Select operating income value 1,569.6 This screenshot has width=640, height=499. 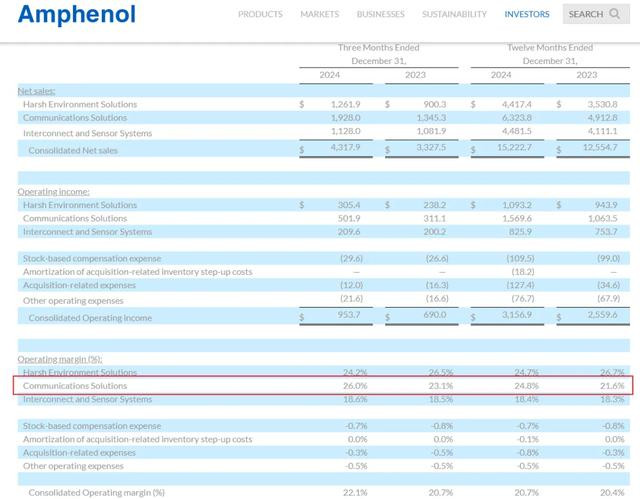point(517,218)
